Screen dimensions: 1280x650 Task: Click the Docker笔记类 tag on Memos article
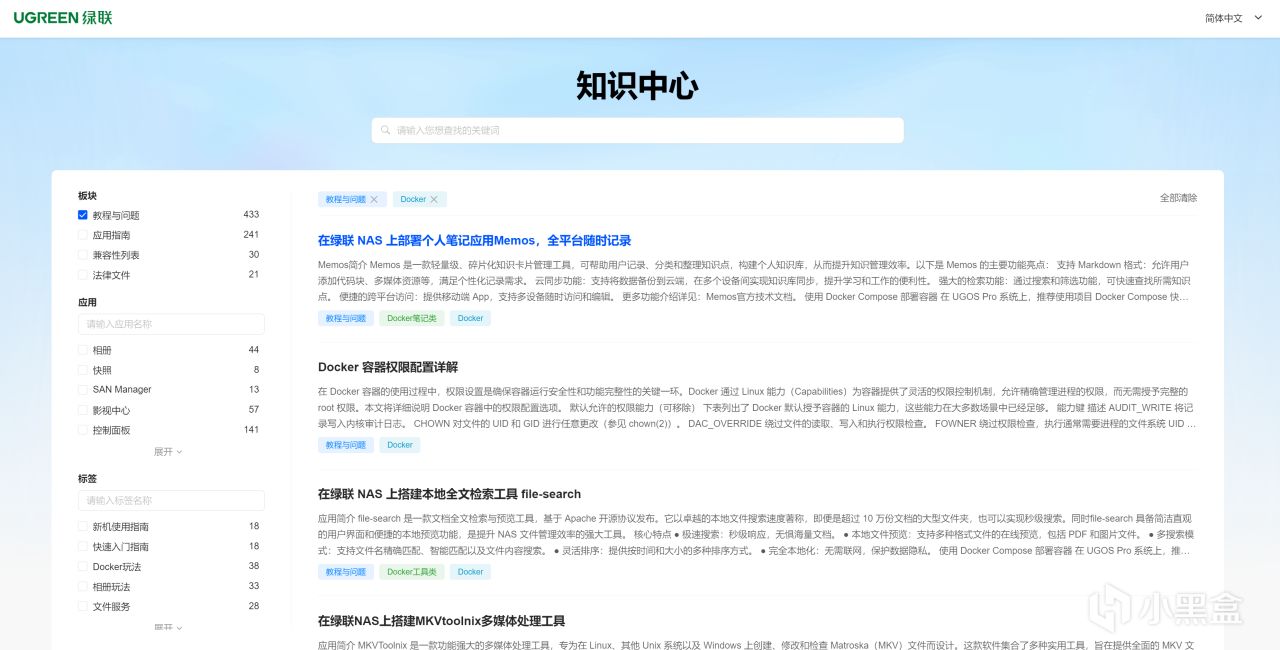point(412,318)
